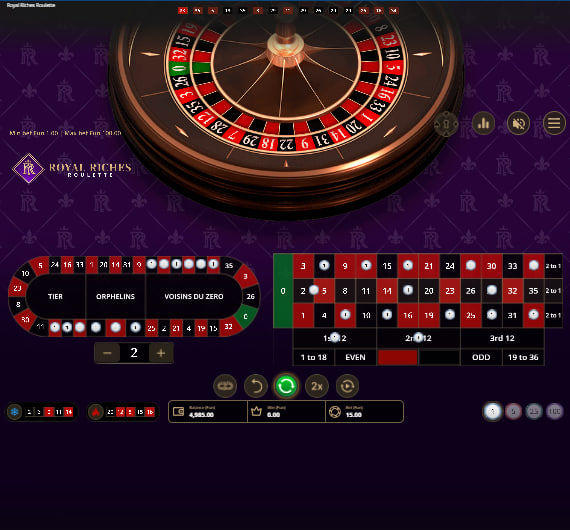The height and width of the screenshot is (530, 570).
Task: Decrease neighbors count with minus
Action: click(107, 353)
